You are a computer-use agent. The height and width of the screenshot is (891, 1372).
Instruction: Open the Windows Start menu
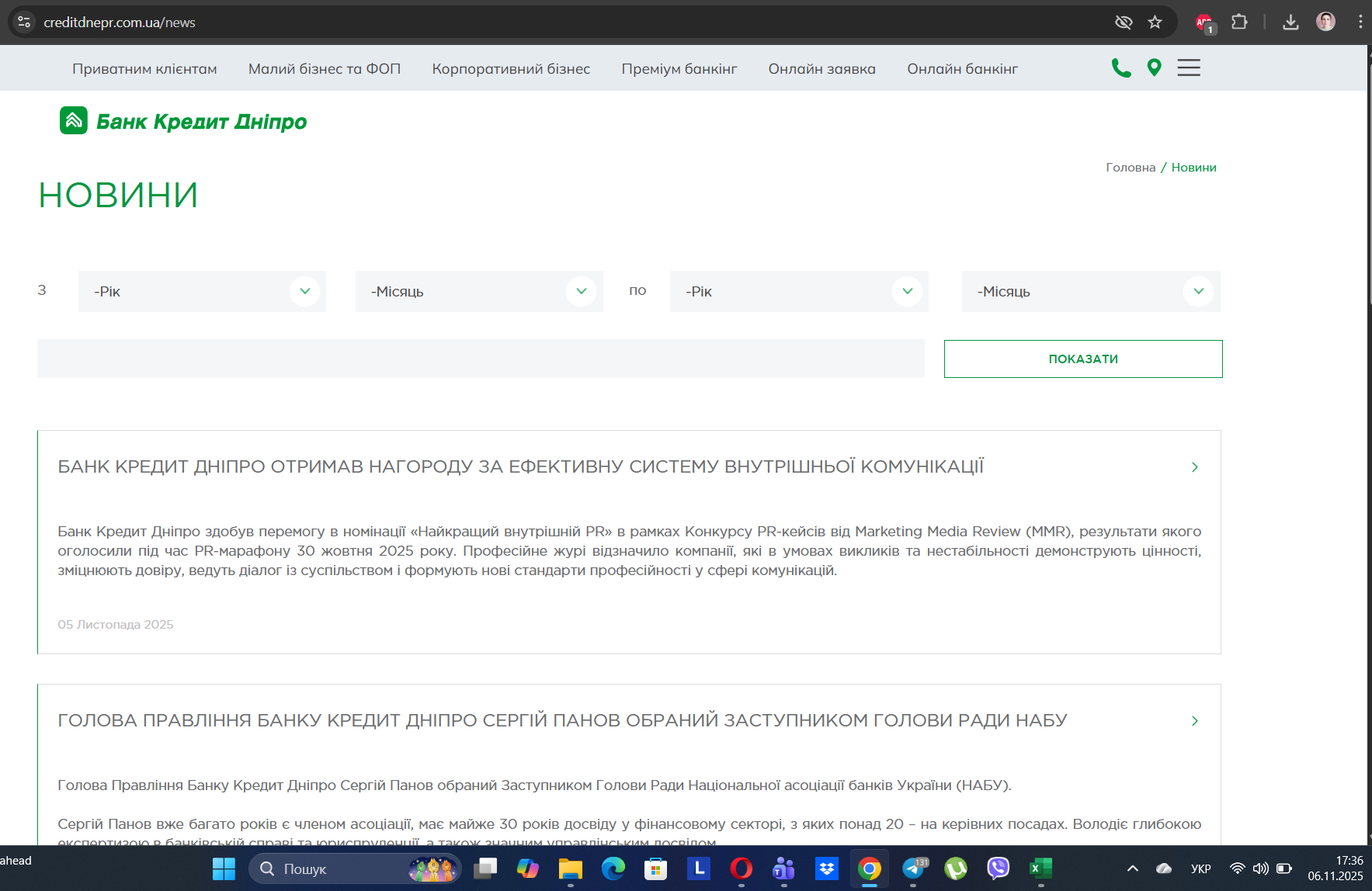[x=224, y=868]
